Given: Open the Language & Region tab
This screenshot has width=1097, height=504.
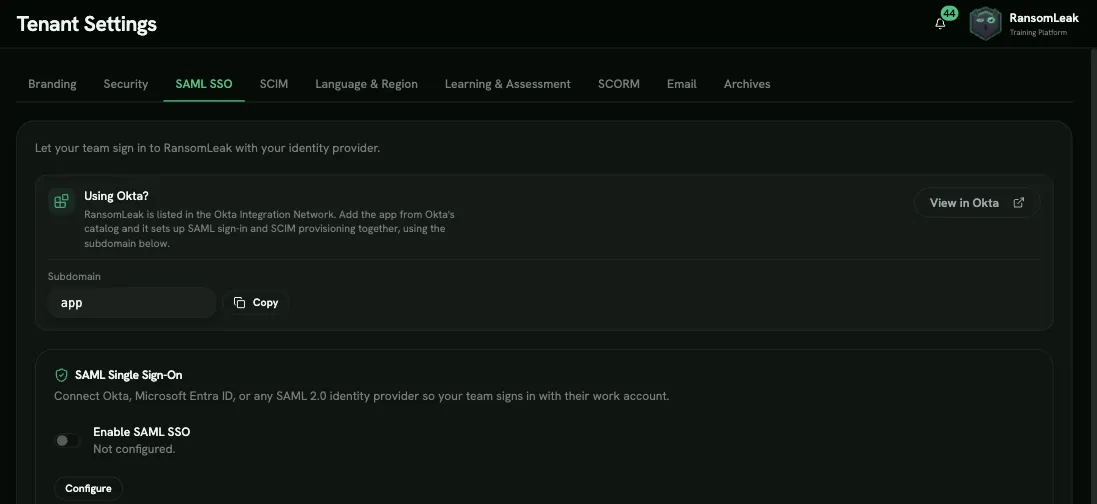Looking at the screenshot, I should [x=366, y=84].
